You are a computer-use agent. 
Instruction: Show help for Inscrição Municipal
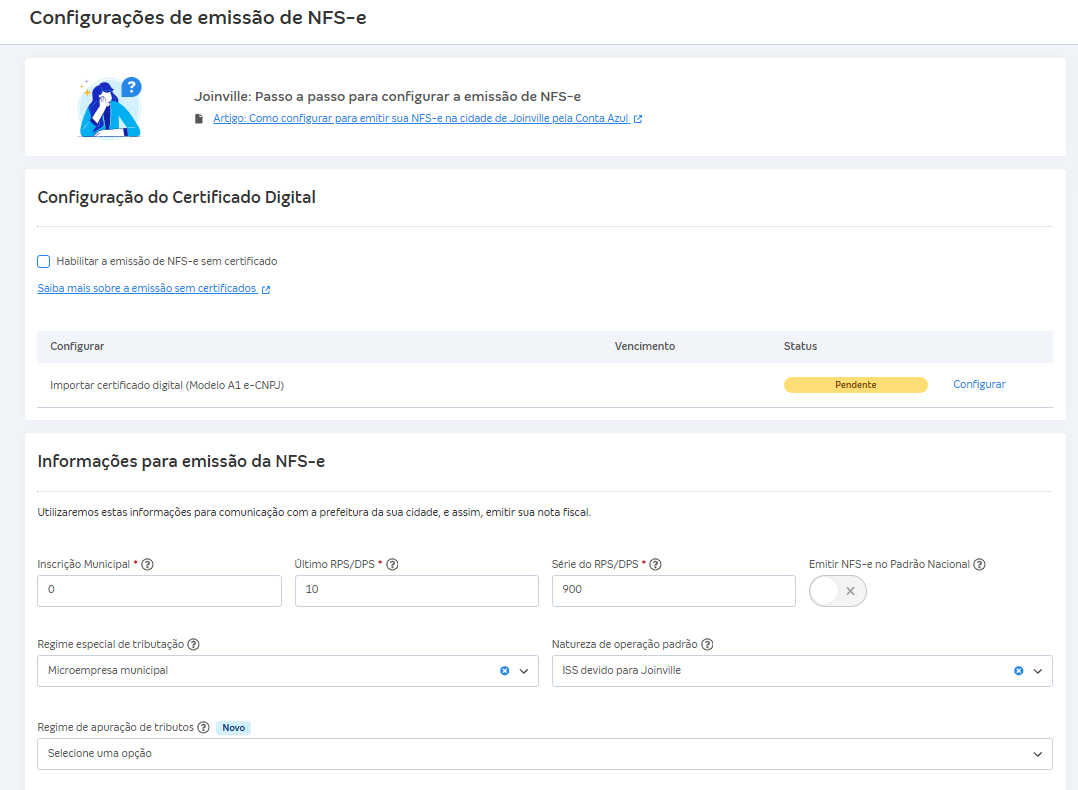coord(147,564)
